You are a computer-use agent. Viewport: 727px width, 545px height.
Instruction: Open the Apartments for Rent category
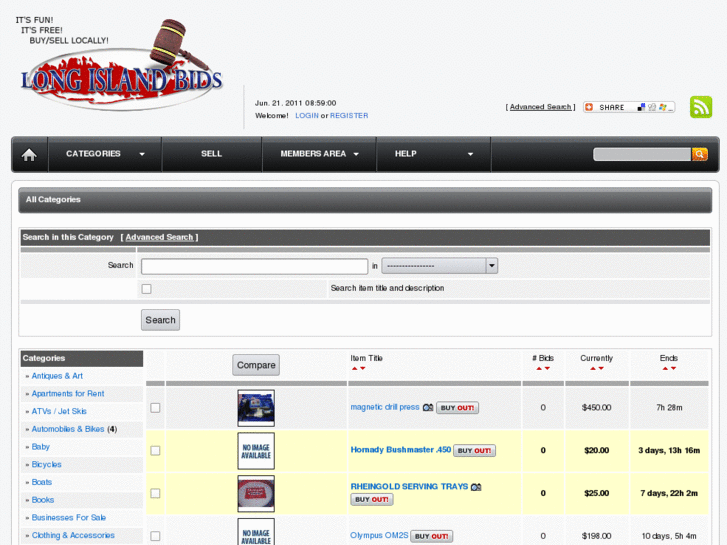coord(68,394)
